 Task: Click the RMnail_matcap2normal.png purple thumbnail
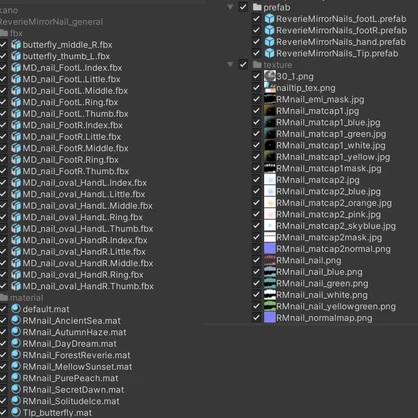tap(270, 249)
